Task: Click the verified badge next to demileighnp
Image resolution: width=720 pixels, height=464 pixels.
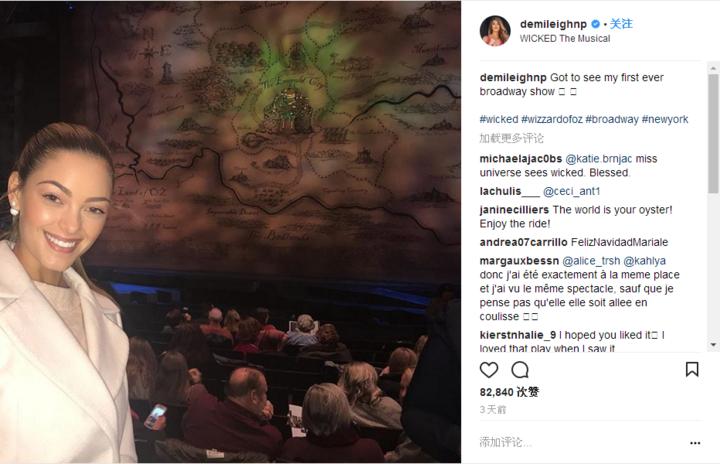Action: coord(596,24)
